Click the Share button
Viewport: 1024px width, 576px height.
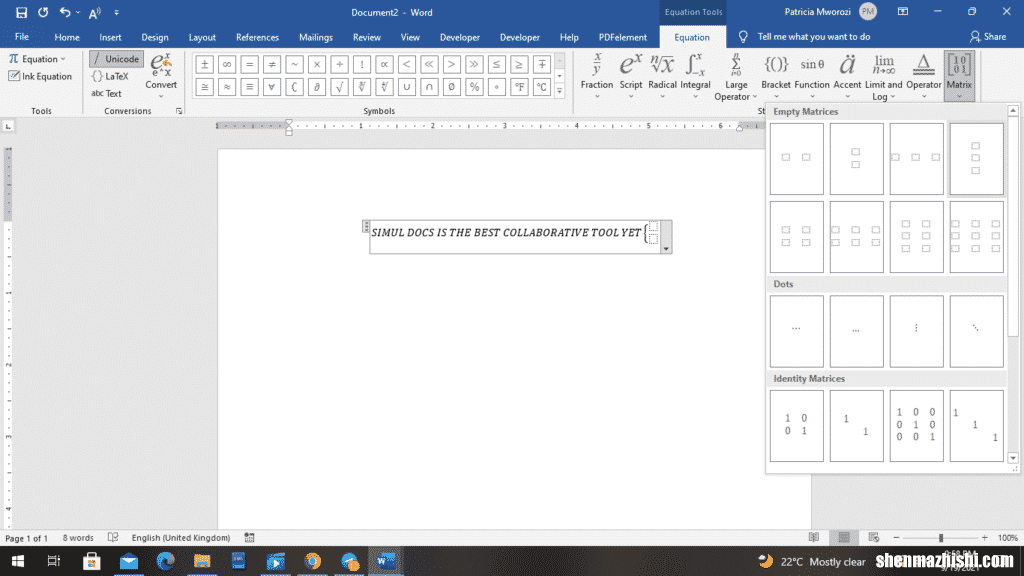(988, 37)
